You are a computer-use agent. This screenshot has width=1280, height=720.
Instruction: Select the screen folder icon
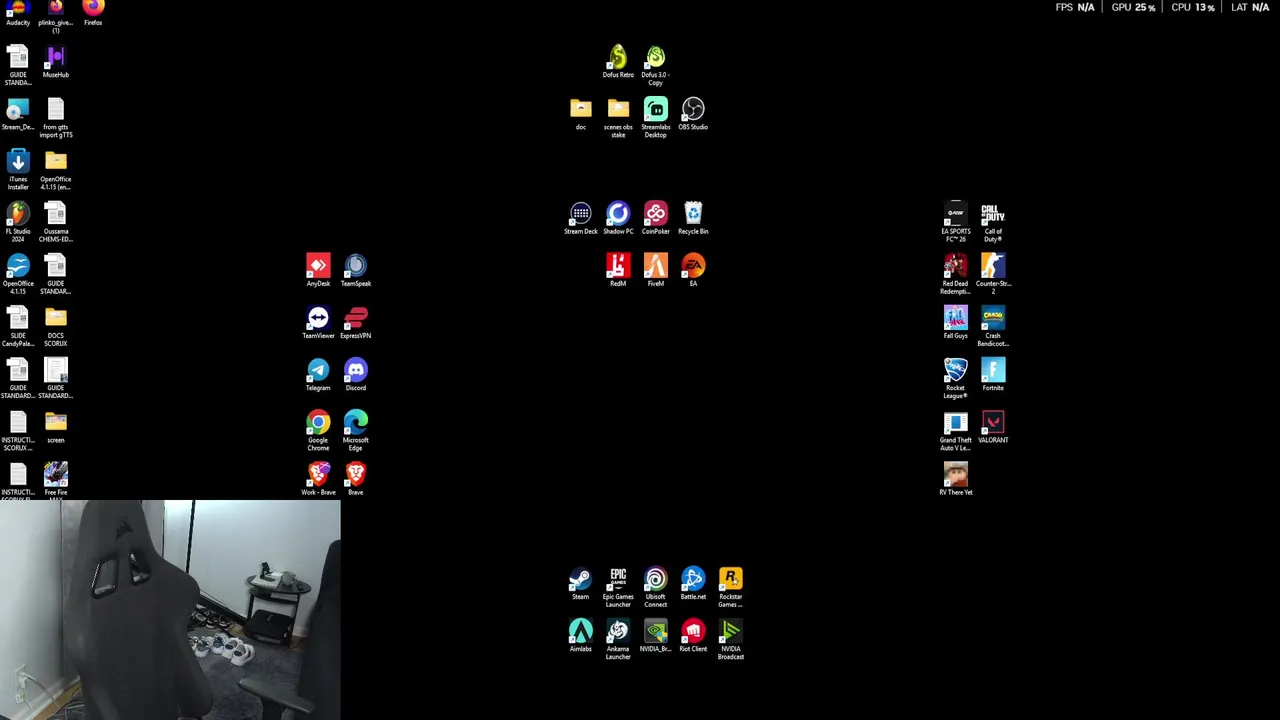tap(56, 427)
